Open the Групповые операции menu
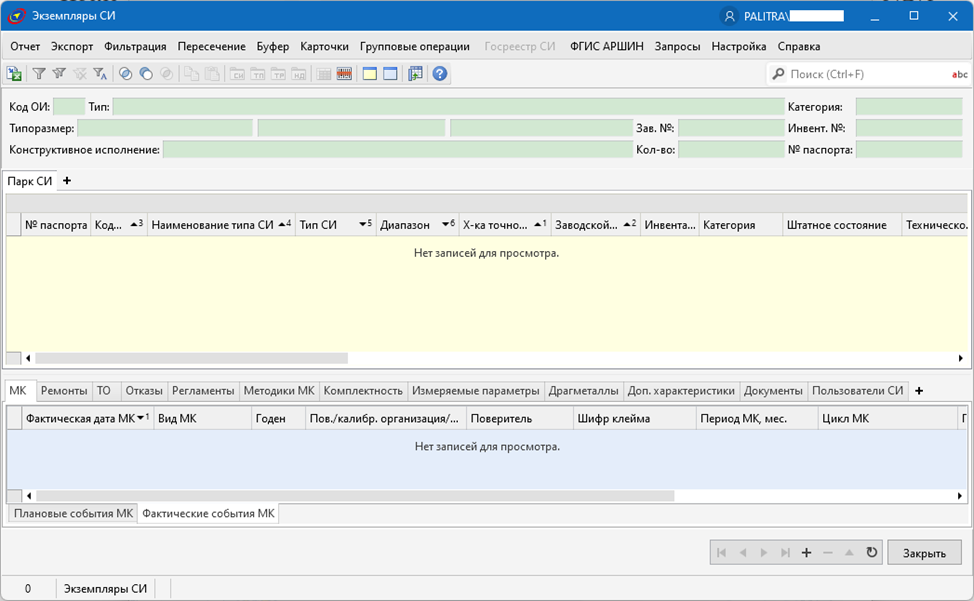Screen dimensions: 974x601 pos(414,47)
